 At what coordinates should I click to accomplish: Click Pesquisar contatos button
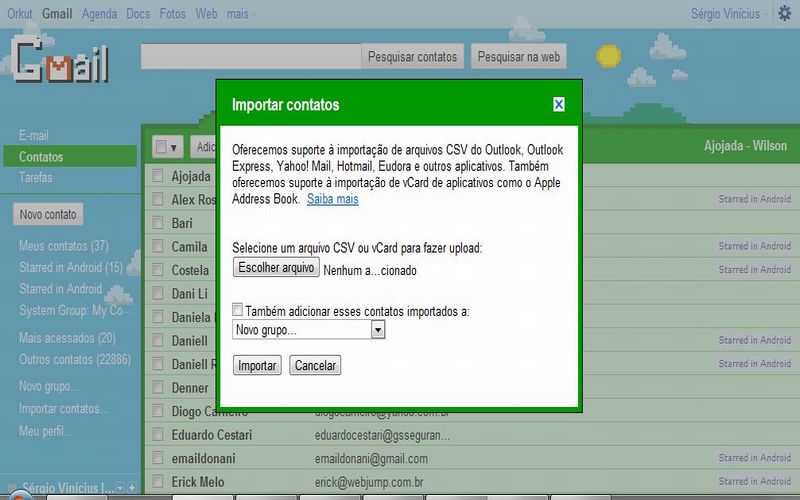tap(412, 57)
